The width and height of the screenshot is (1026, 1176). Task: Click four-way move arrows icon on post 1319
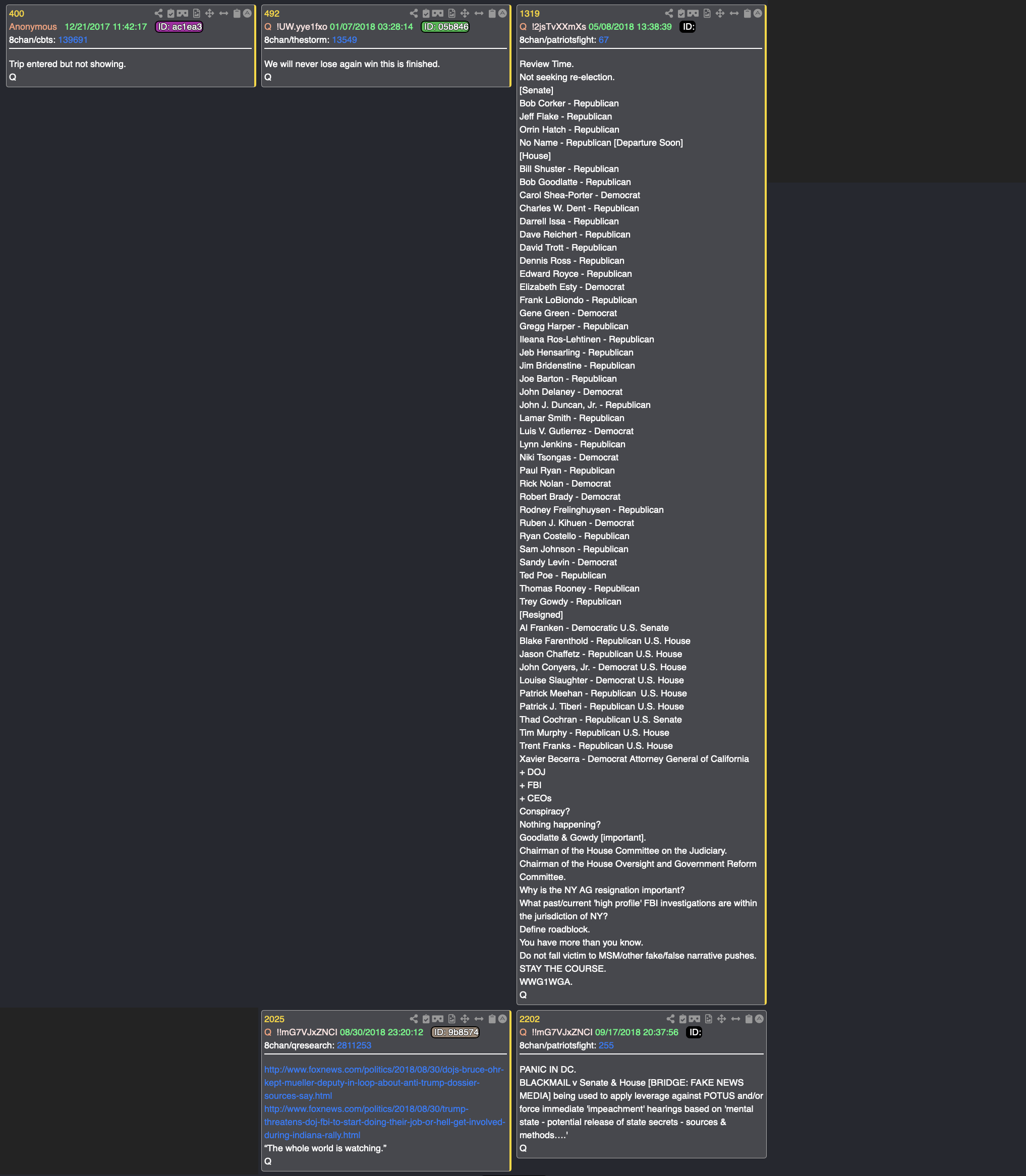click(720, 13)
